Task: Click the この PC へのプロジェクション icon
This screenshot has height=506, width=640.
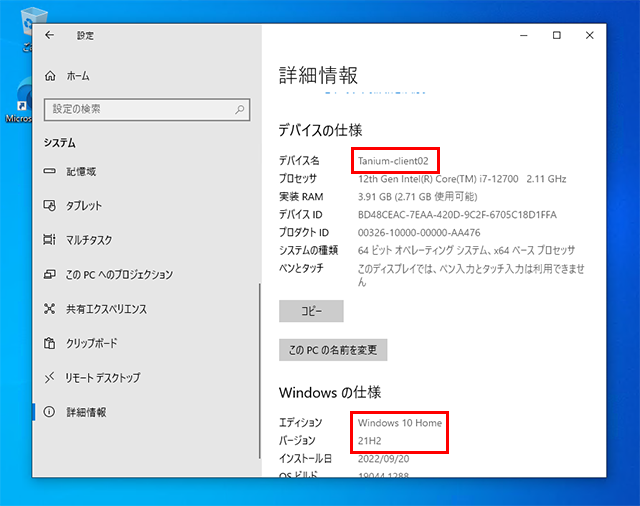Action: pos(49,274)
